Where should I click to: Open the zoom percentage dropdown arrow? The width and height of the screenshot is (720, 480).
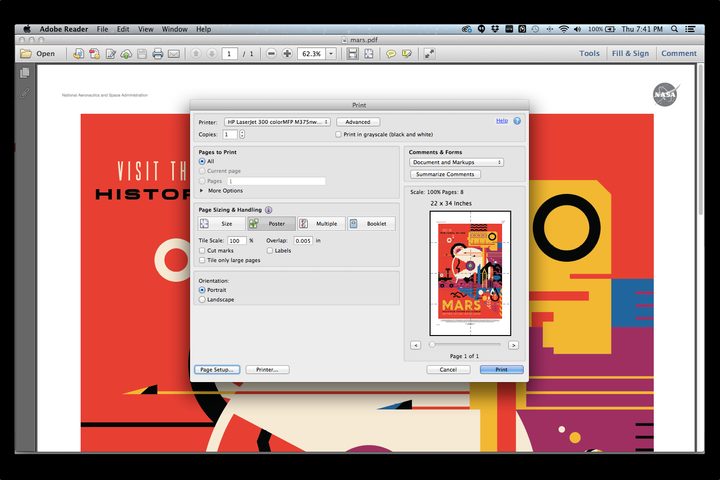(331, 54)
